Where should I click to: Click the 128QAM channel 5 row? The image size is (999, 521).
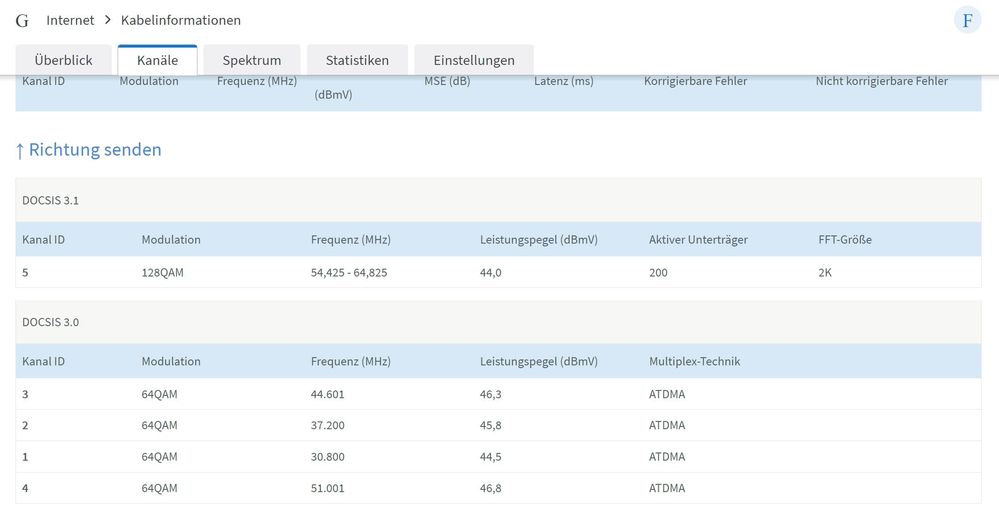coord(162,272)
